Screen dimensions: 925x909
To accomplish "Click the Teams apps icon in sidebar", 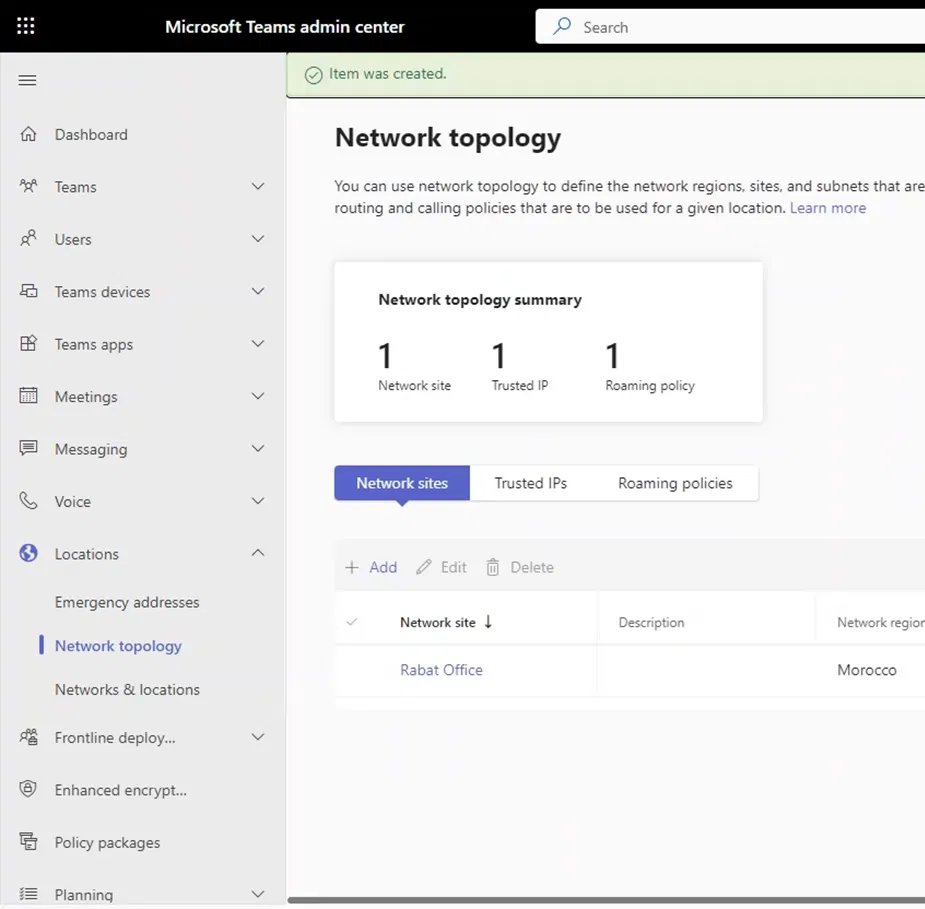I will tap(29, 344).
